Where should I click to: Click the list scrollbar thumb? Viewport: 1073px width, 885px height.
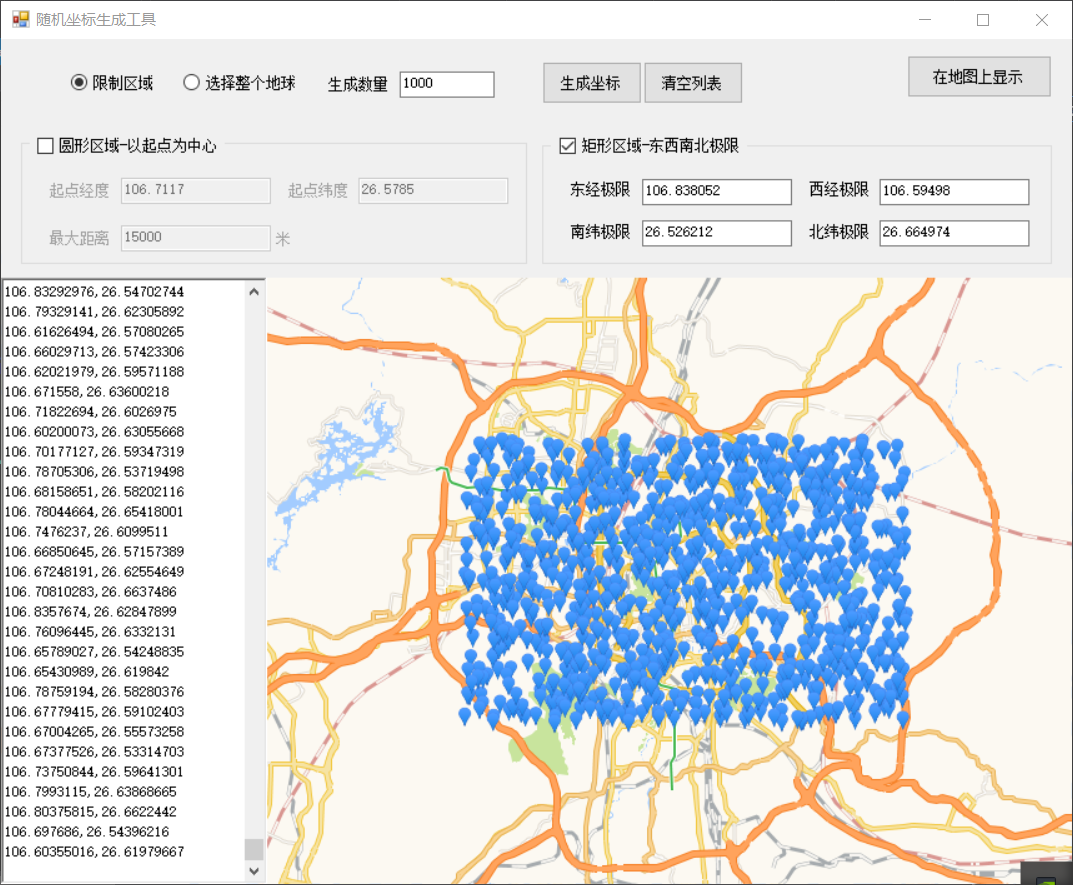(254, 849)
